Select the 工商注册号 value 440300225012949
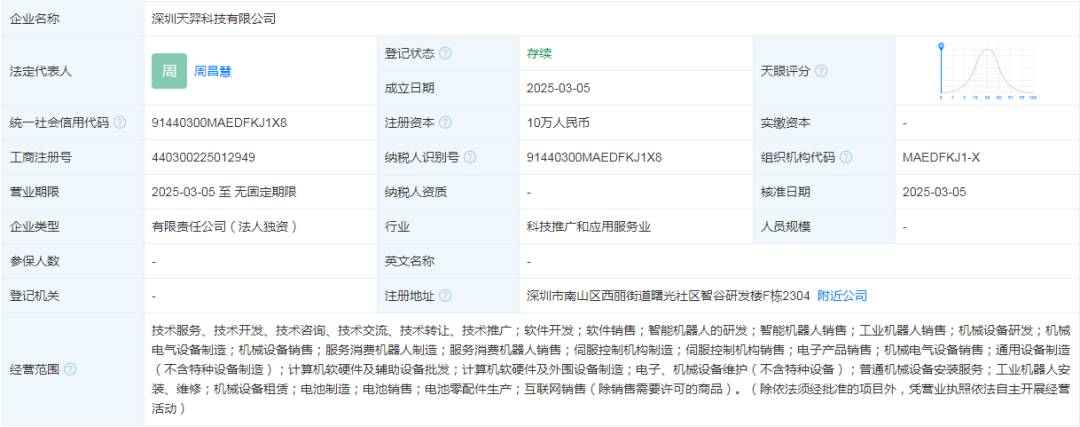 [203, 157]
